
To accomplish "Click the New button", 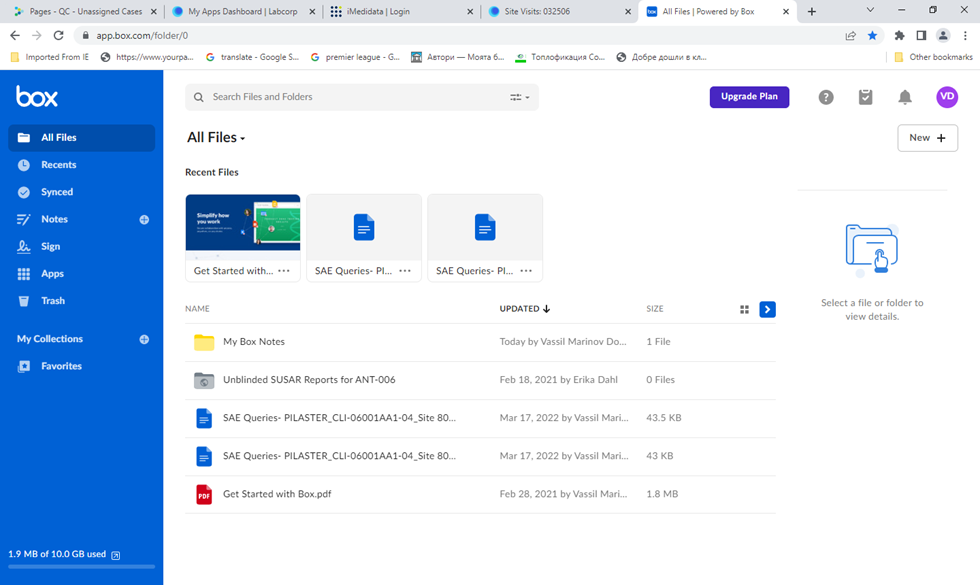I will pyautogui.click(x=928, y=138).
